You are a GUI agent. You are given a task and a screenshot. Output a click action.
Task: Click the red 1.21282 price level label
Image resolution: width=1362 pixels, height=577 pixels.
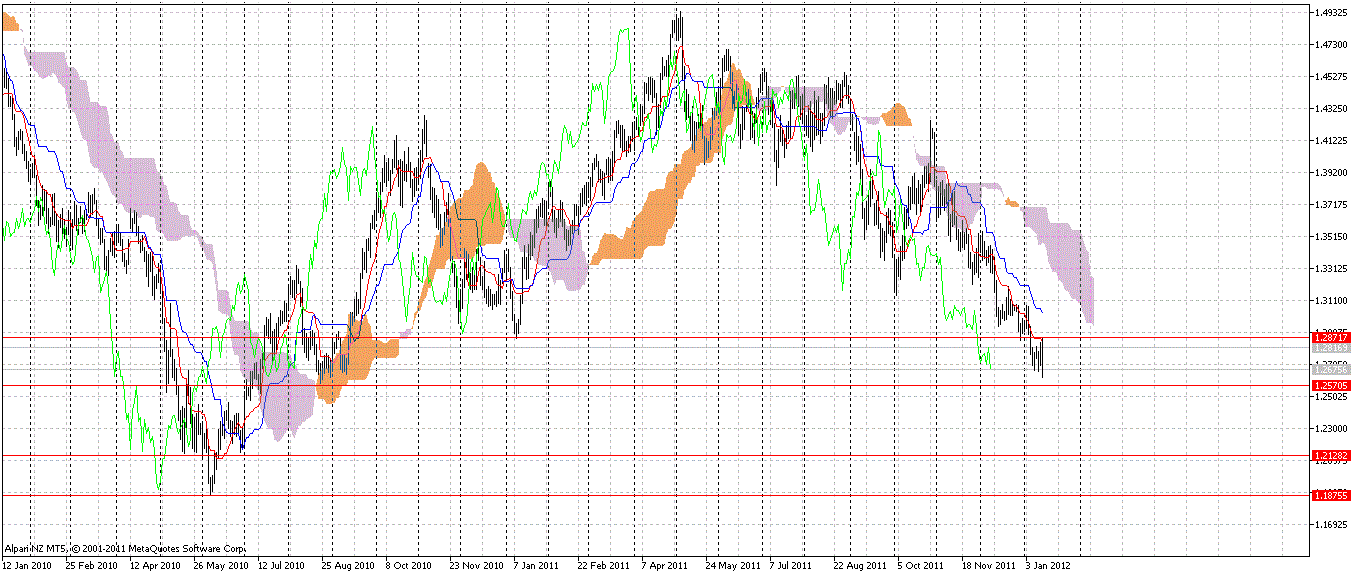point(1331,455)
